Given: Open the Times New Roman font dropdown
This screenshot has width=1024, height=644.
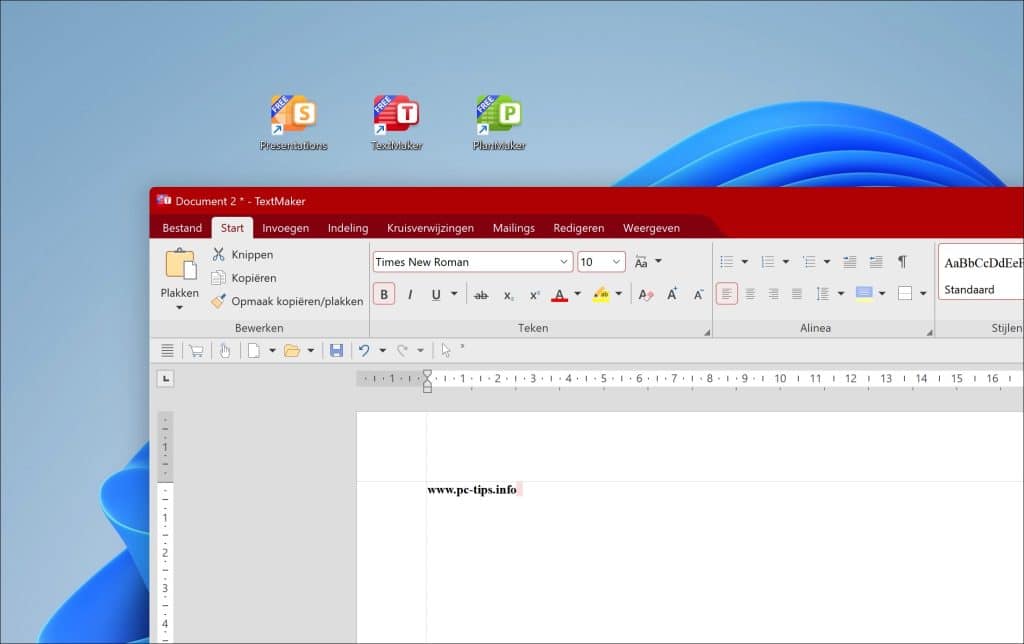Looking at the screenshot, I should 564,262.
